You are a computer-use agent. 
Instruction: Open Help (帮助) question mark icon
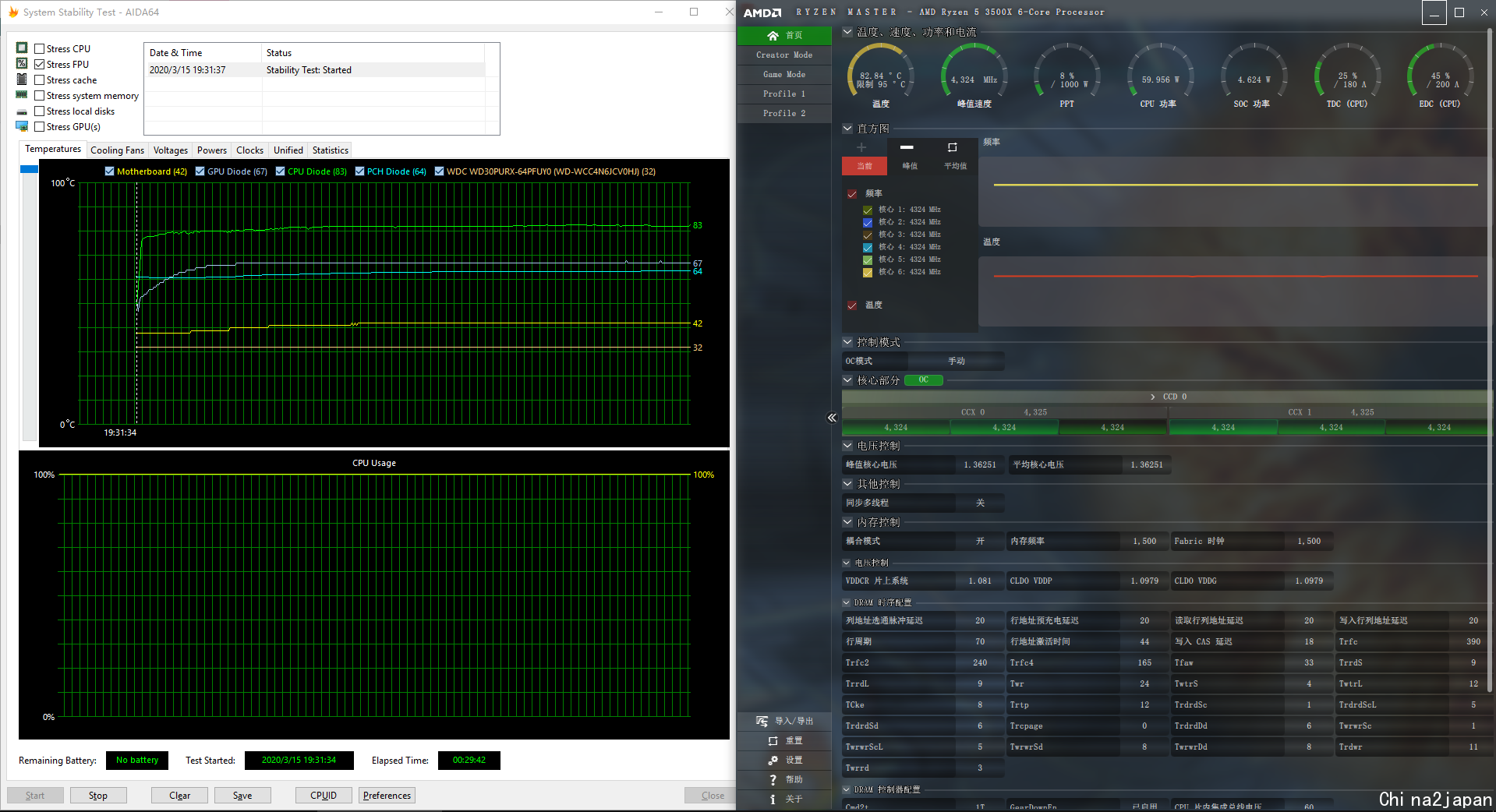click(x=773, y=779)
